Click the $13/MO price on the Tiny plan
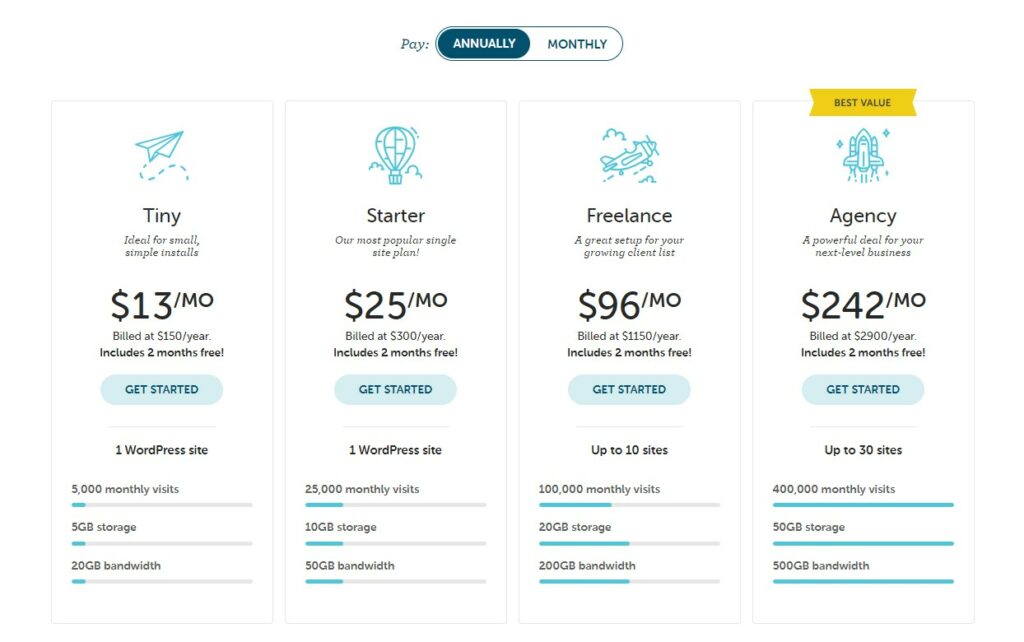 [161, 303]
